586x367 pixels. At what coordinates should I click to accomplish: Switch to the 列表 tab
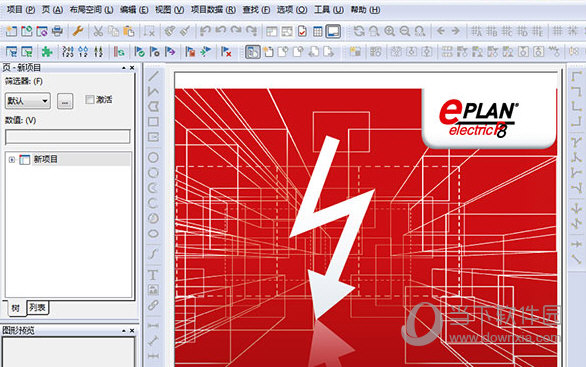coord(37,308)
